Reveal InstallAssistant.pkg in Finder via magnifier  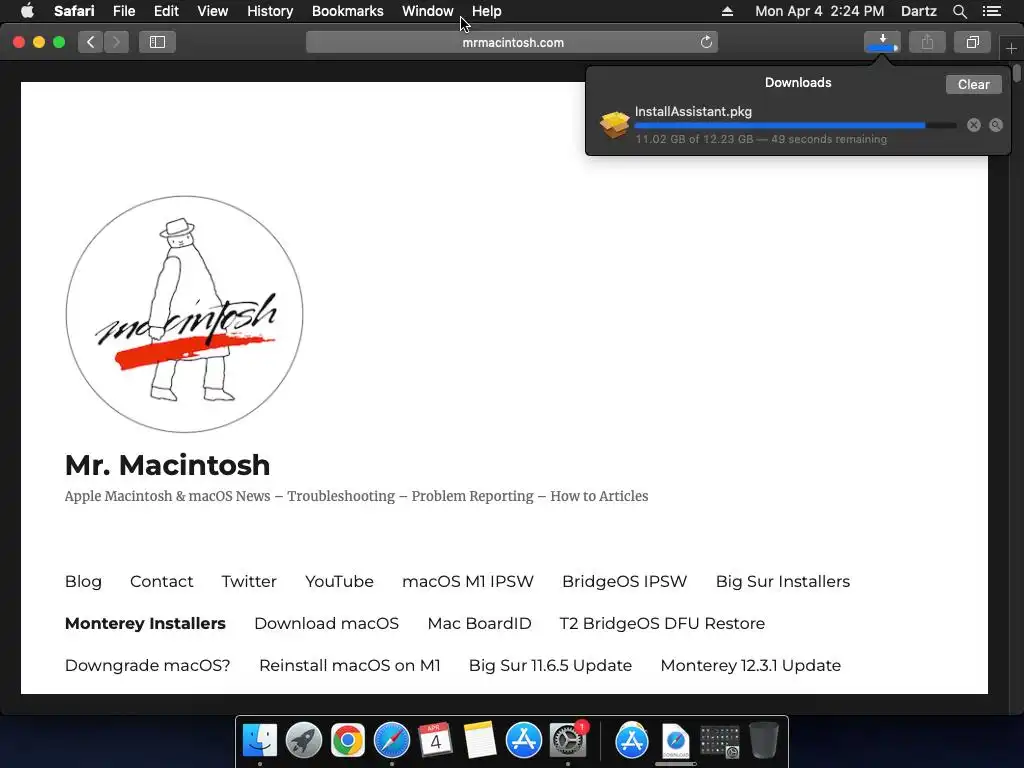tap(996, 125)
